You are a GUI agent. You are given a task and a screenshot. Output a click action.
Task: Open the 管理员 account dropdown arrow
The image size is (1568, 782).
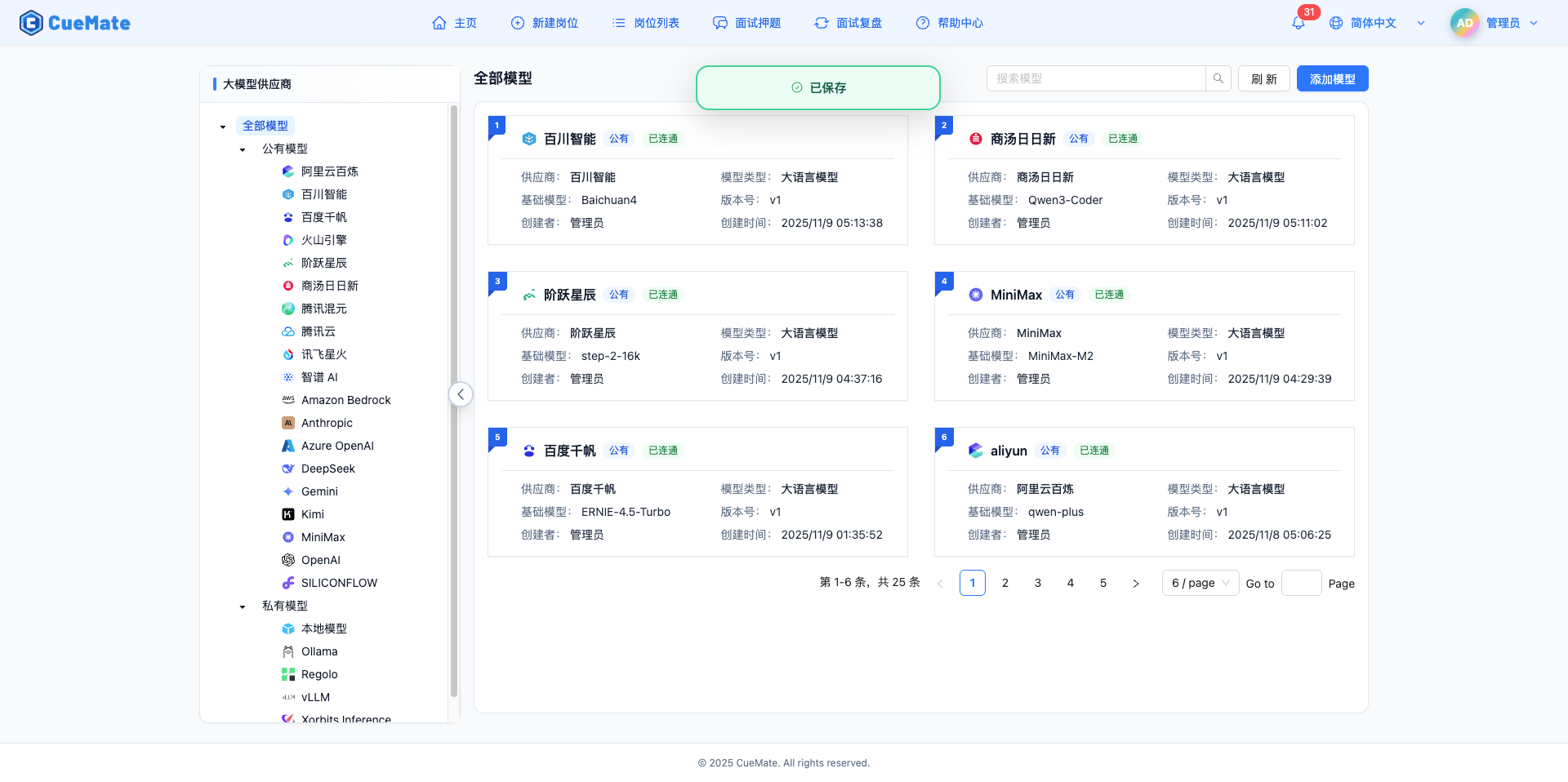pos(1534,23)
